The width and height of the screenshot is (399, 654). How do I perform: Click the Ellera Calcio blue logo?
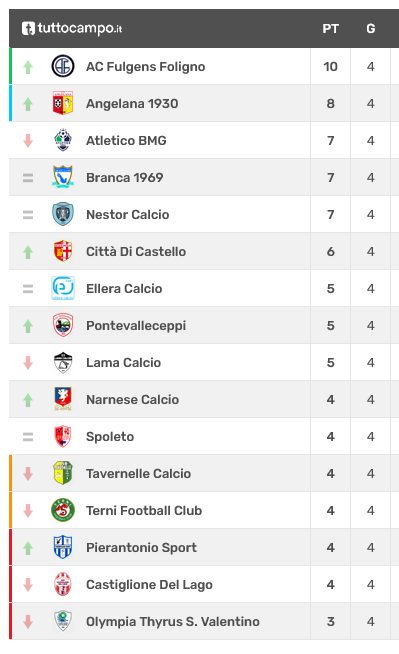pos(63,288)
